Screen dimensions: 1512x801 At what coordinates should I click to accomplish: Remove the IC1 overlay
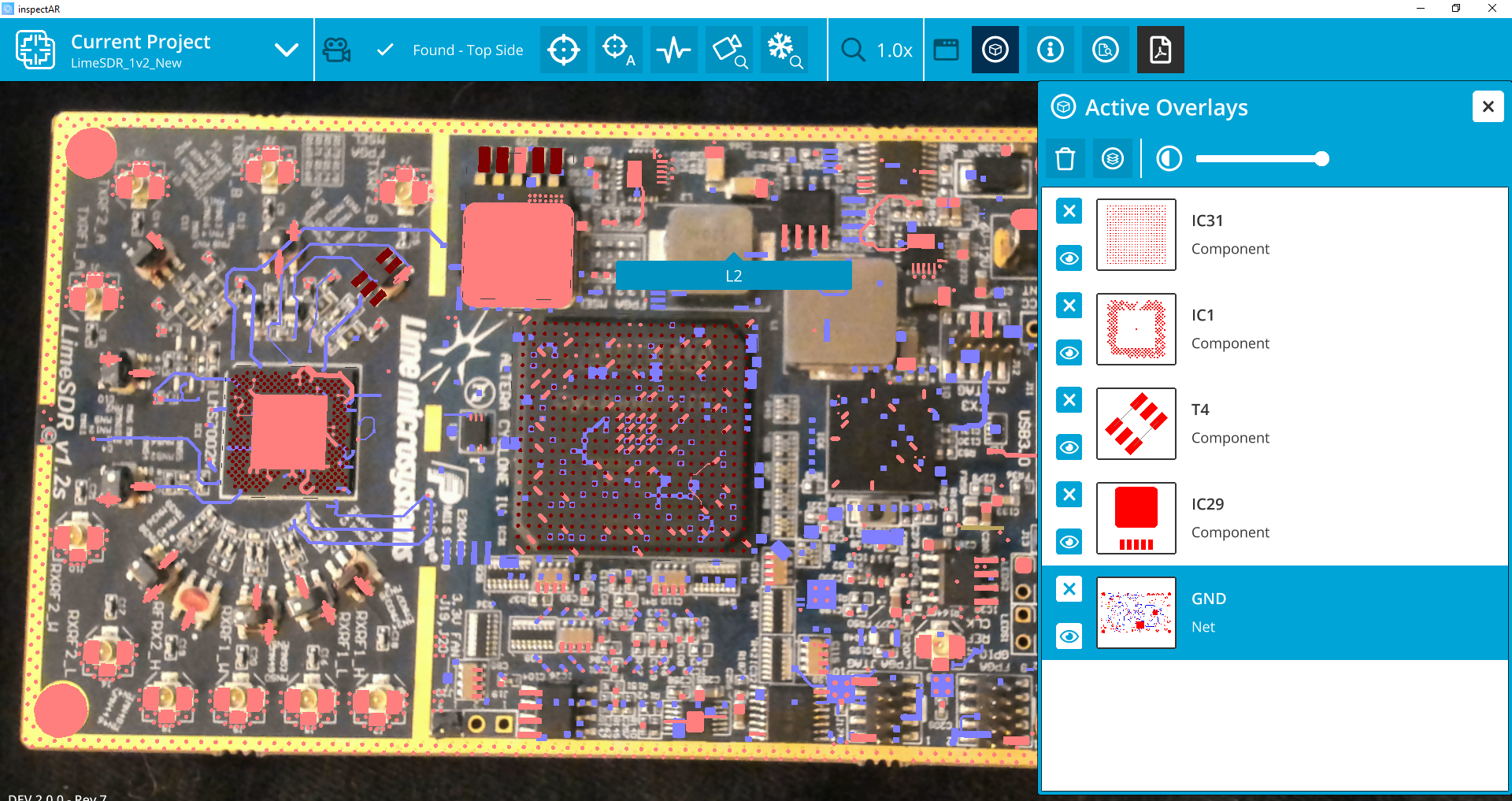(x=1069, y=306)
